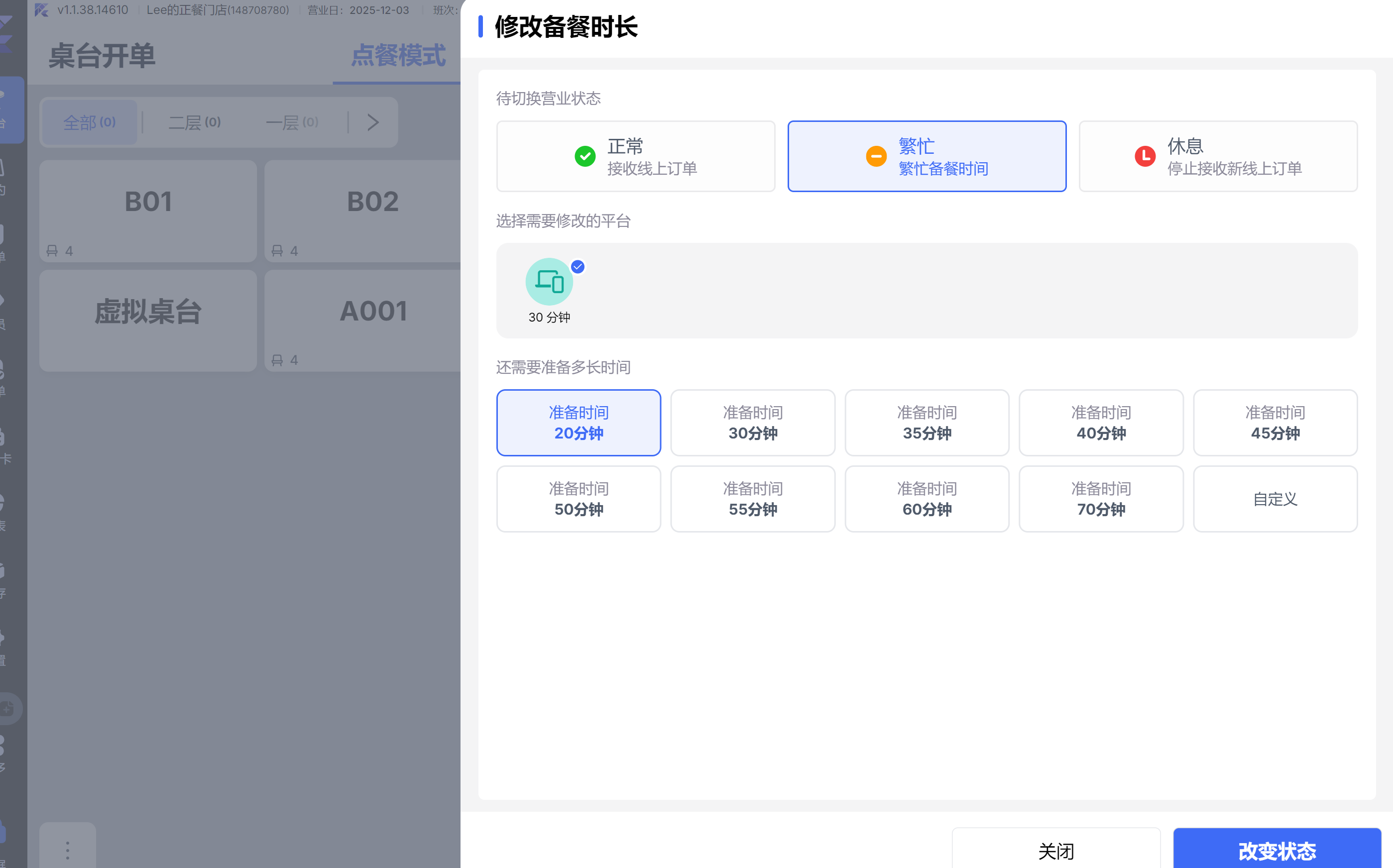Open the 点餐模式 tab

(x=398, y=56)
